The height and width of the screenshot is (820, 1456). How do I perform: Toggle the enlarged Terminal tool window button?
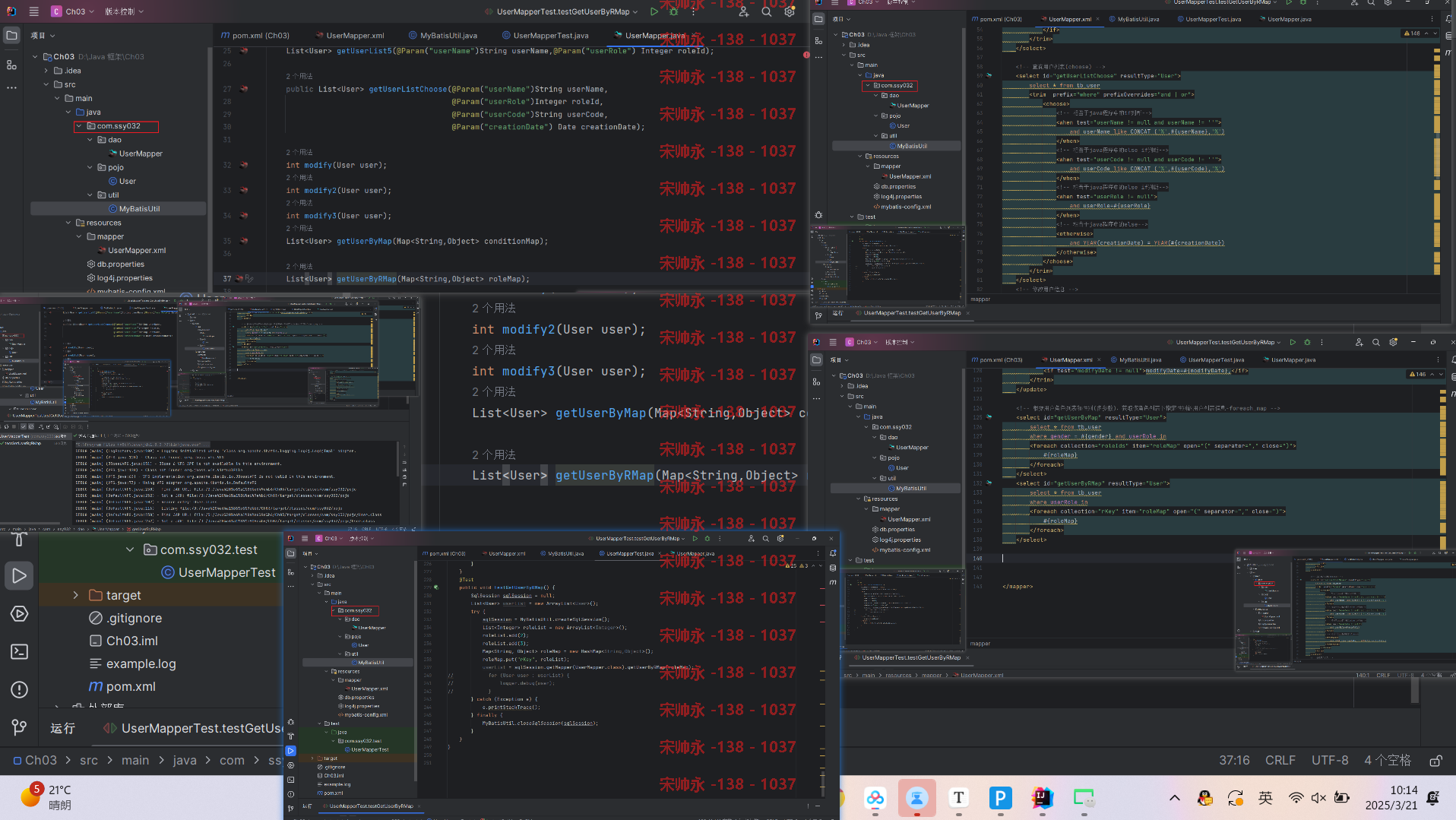tap(20, 652)
